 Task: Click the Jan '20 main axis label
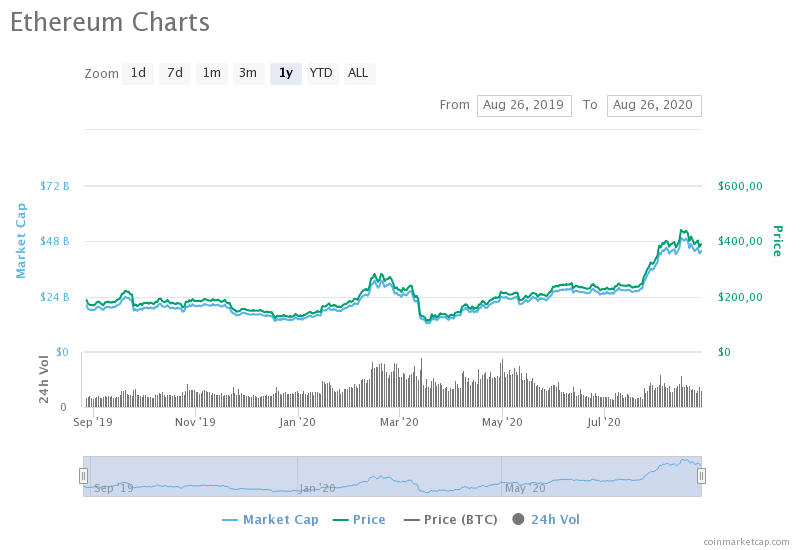click(297, 422)
